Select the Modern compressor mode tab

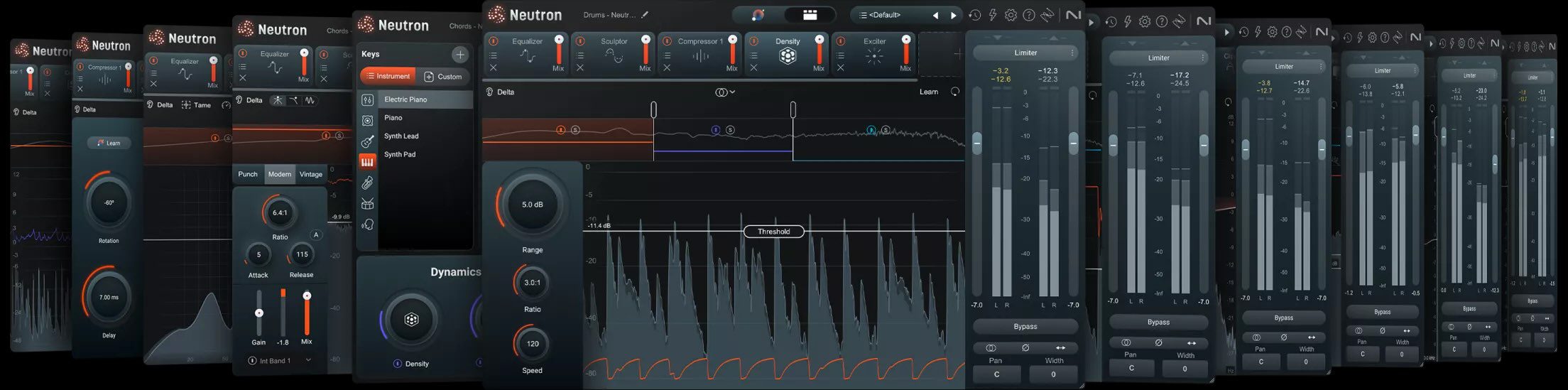pyautogui.click(x=279, y=174)
